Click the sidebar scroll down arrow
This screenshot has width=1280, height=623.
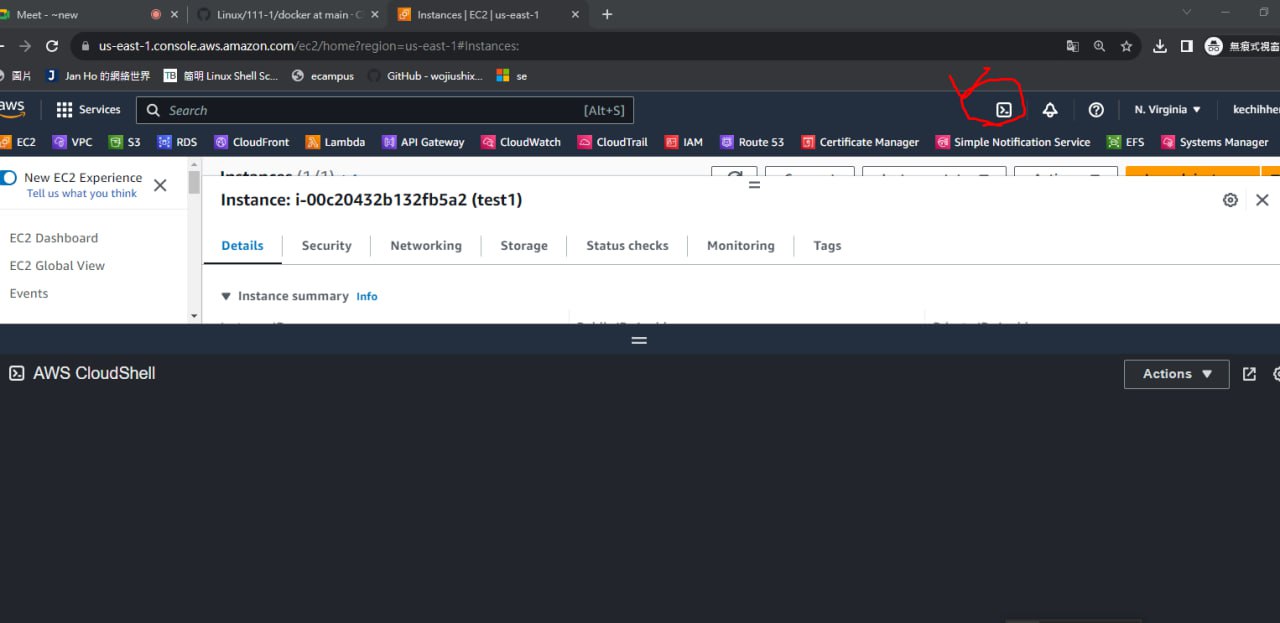[194, 316]
